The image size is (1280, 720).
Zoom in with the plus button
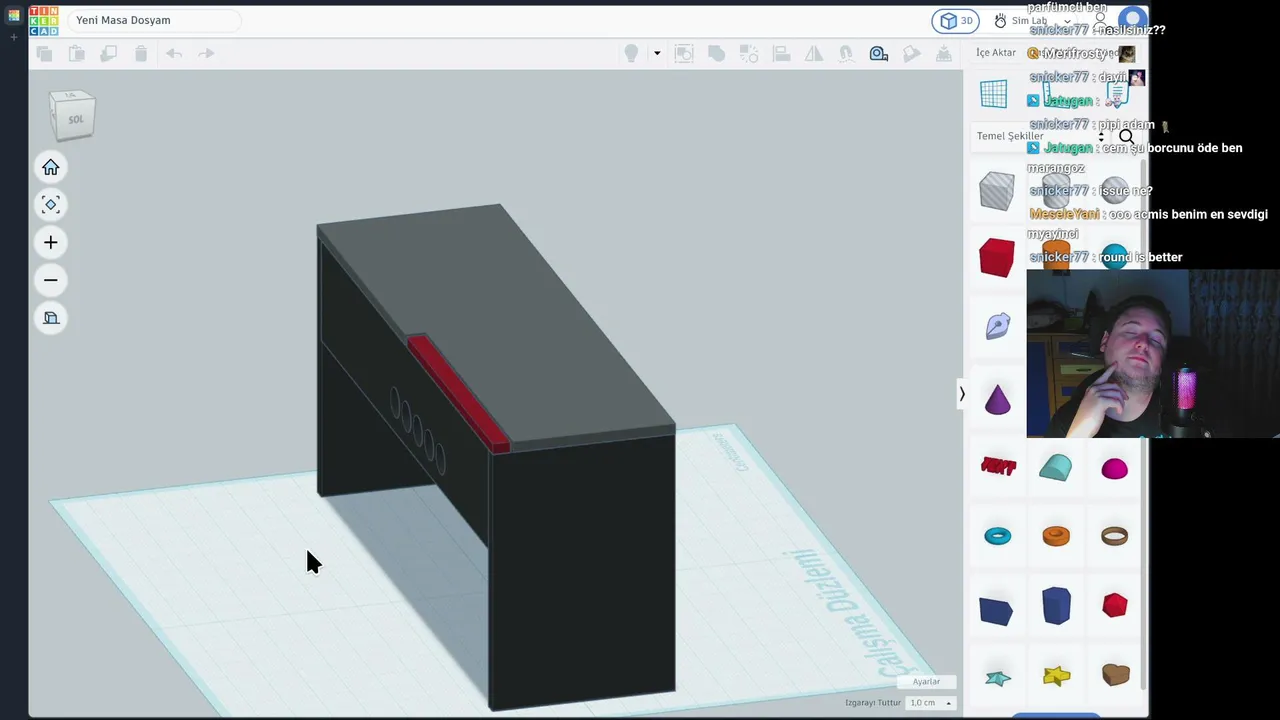pyautogui.click(x=51, y=243)
